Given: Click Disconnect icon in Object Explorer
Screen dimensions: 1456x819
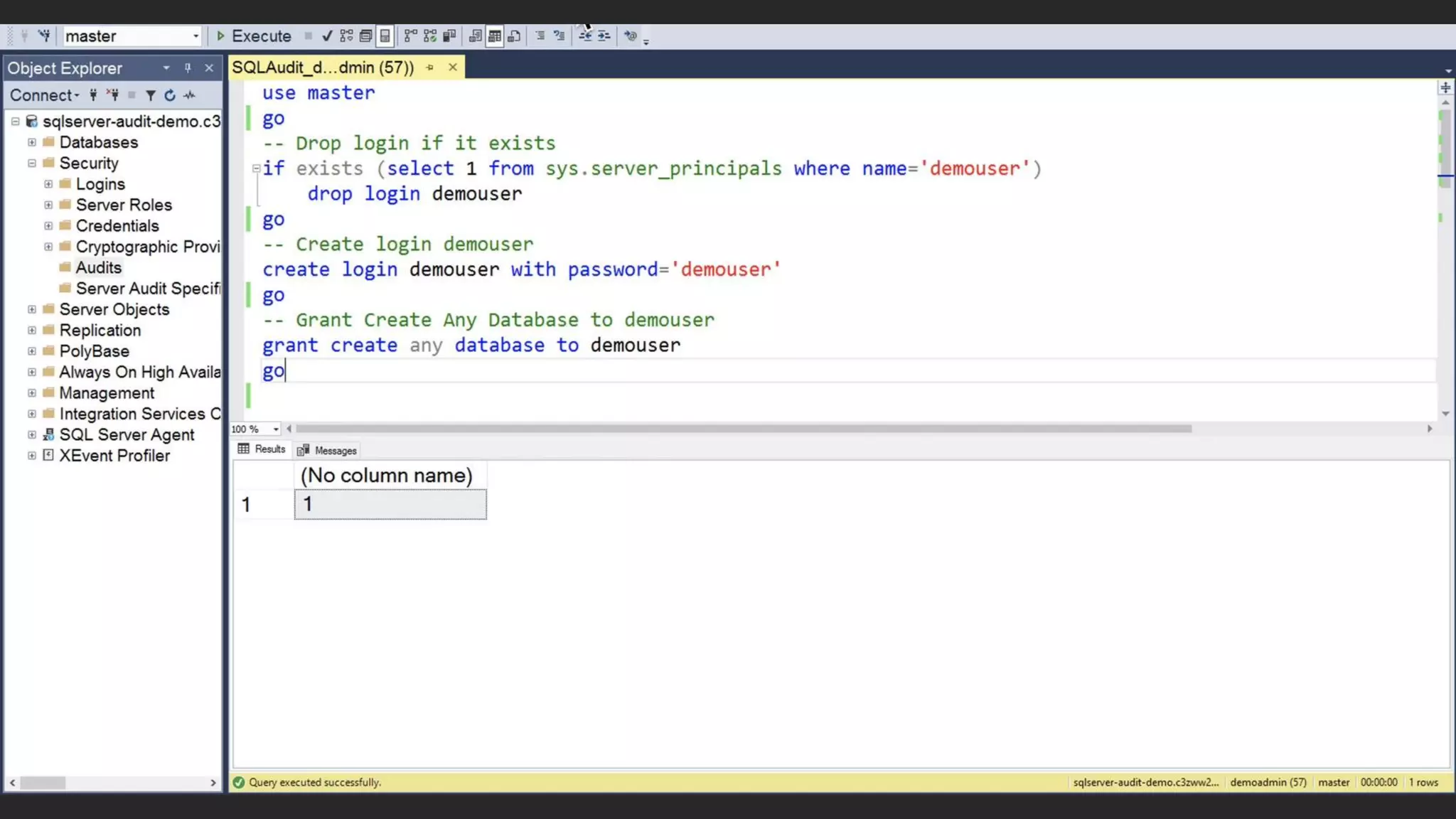Looking at the screenshot, I should coord(112,95).
